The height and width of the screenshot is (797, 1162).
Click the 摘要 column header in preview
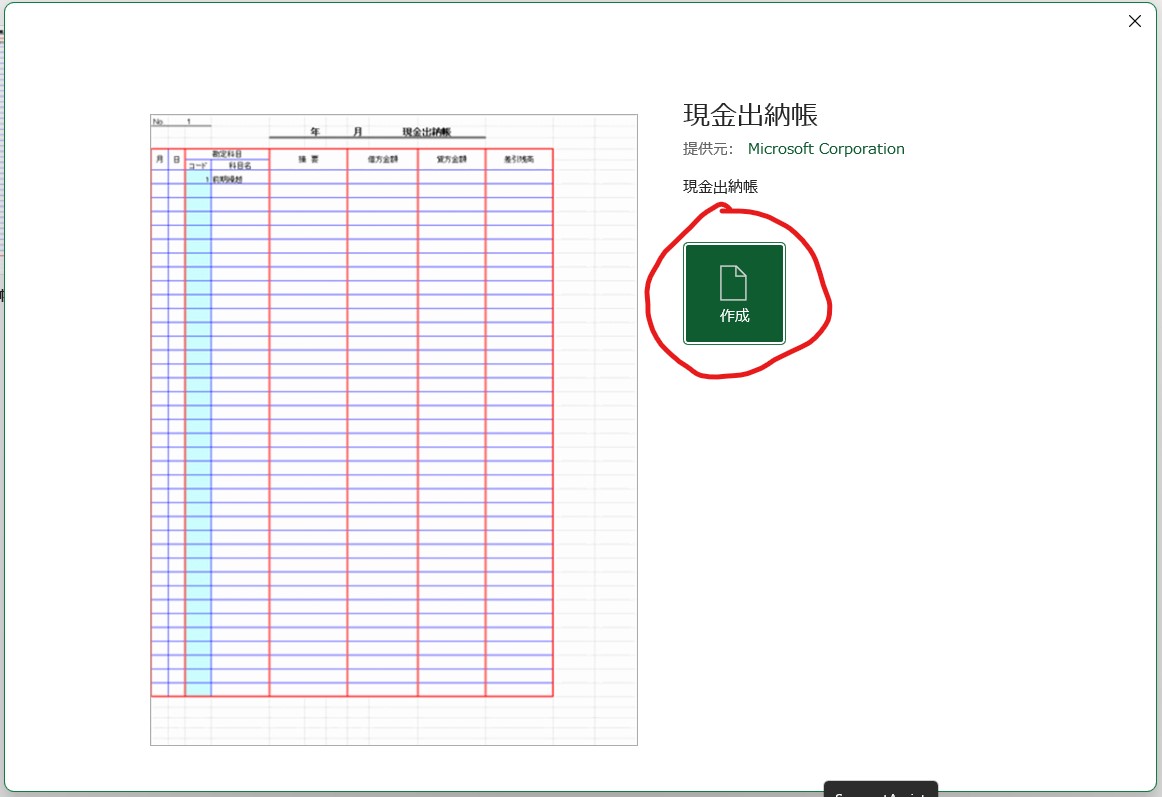tap(308, 160)
